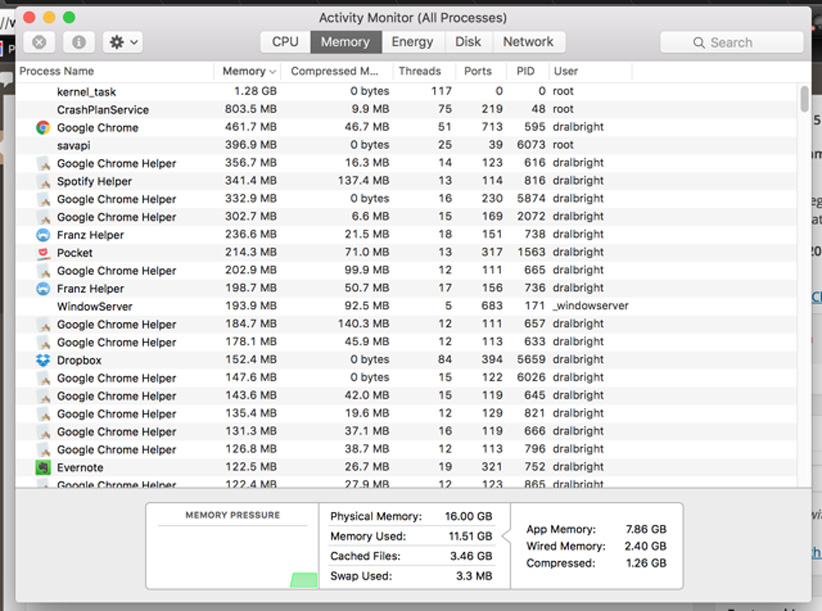Click the Pocket app icon
Viewport: 822px width, 611px height.
pyautogui.click(x=43, y=253)
